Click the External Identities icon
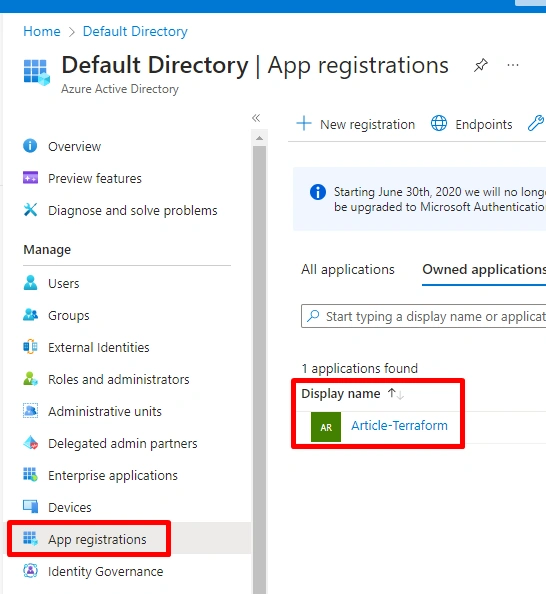546x594 pixels. pos(30,347)
